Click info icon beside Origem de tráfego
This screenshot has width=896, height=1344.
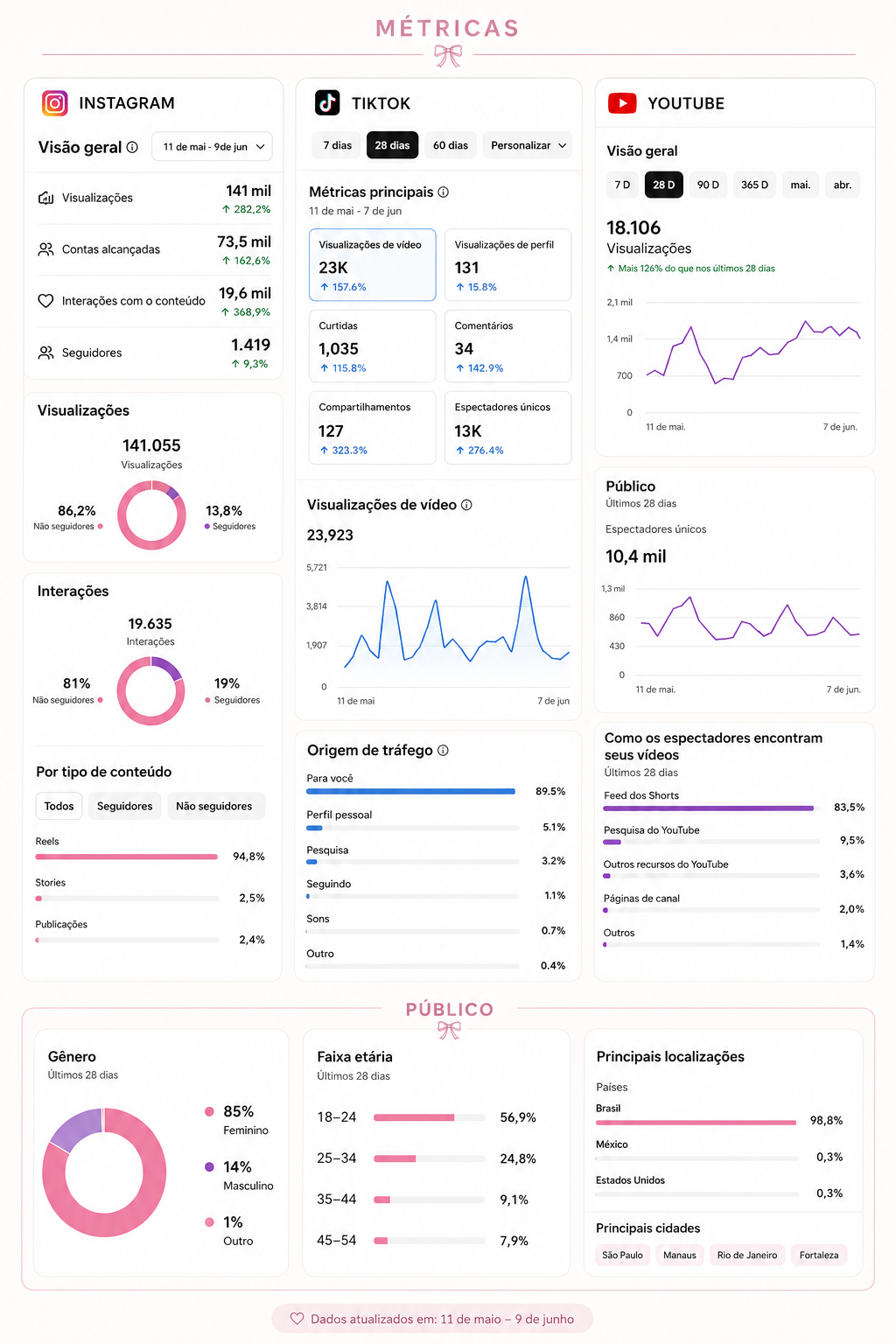tap(443, 750)
